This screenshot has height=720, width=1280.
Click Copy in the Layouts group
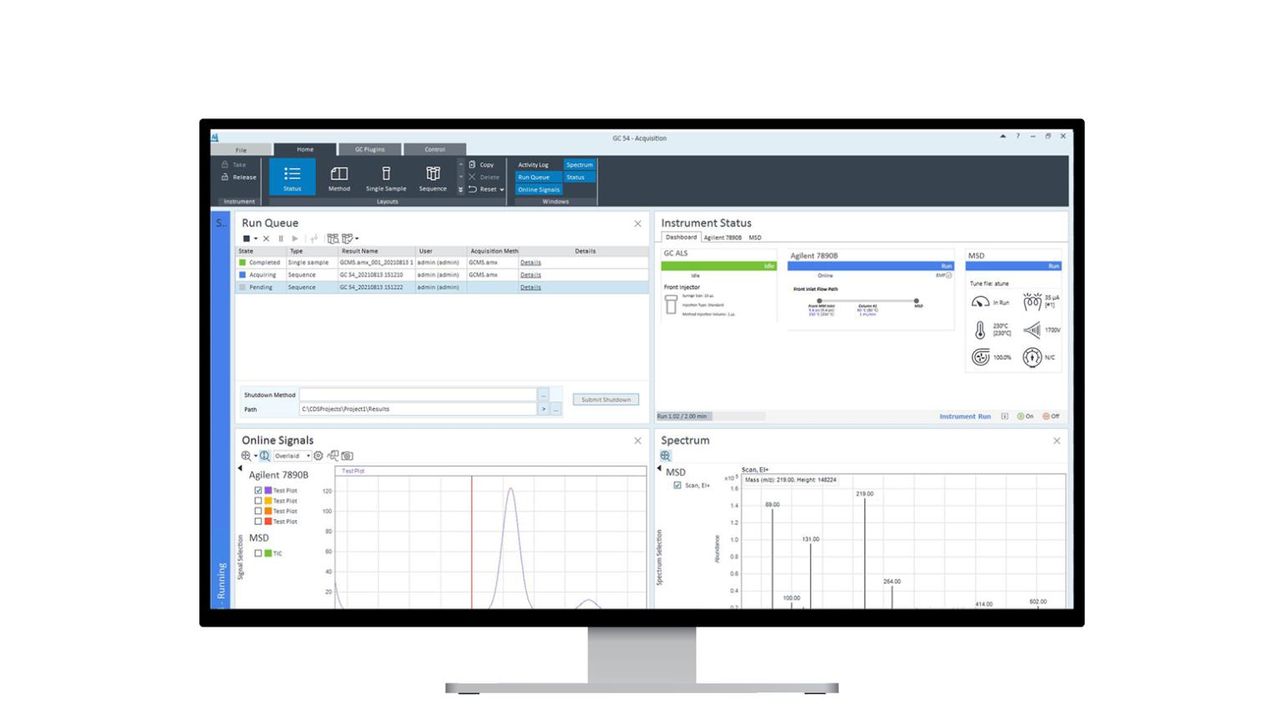coord(481,164)
